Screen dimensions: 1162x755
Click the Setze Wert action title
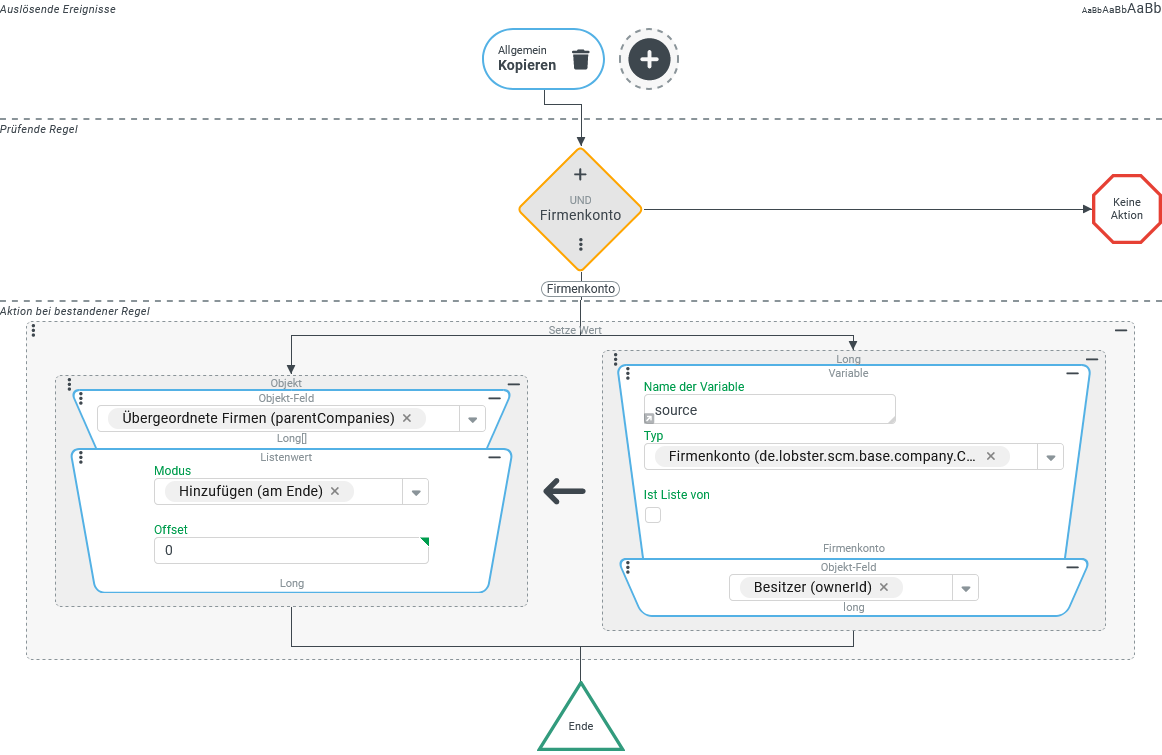[x=575, y=330]
